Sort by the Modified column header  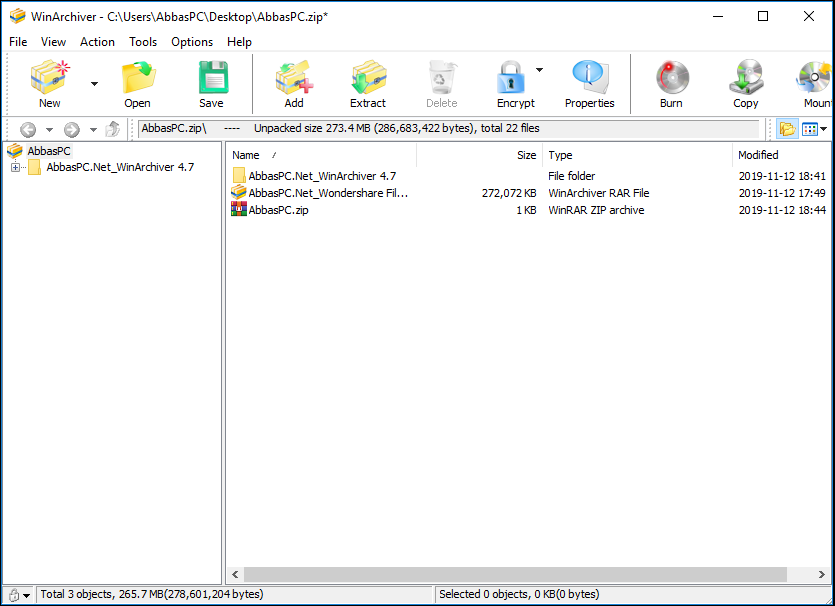pyautogui.click(x=781, y=155)
